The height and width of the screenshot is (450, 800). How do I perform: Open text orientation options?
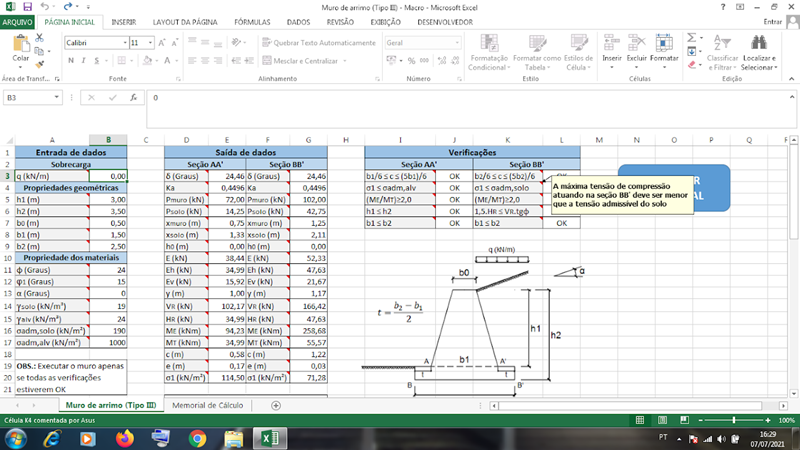tap(238, 43)
